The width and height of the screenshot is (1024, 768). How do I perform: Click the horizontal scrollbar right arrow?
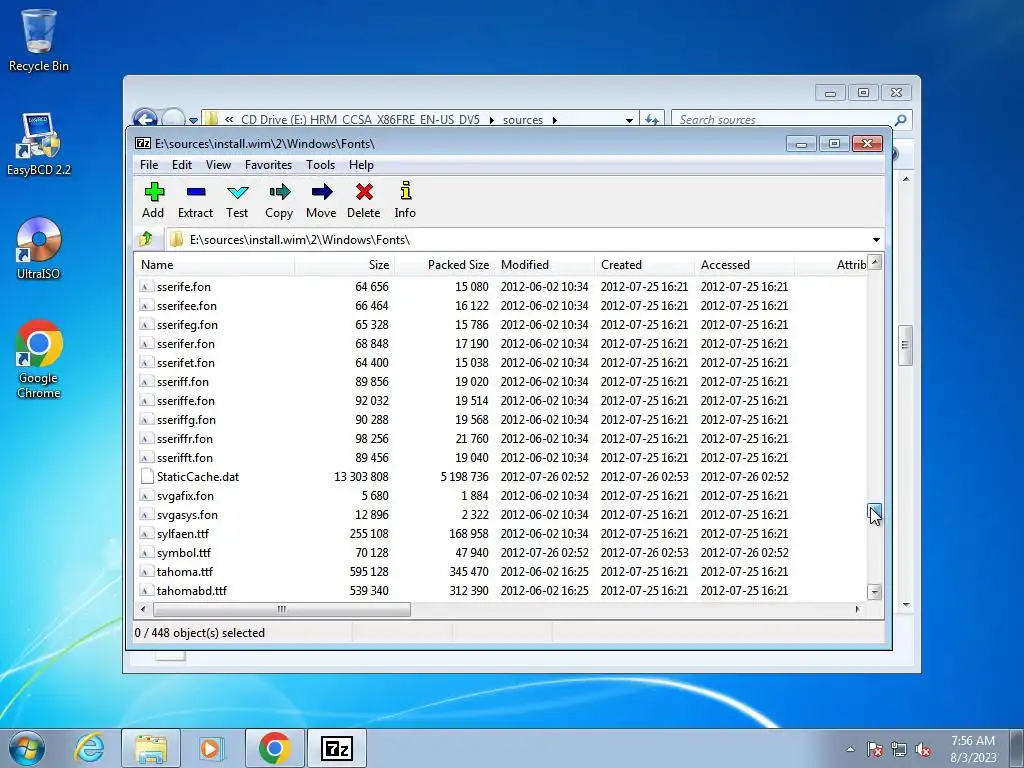857,609
